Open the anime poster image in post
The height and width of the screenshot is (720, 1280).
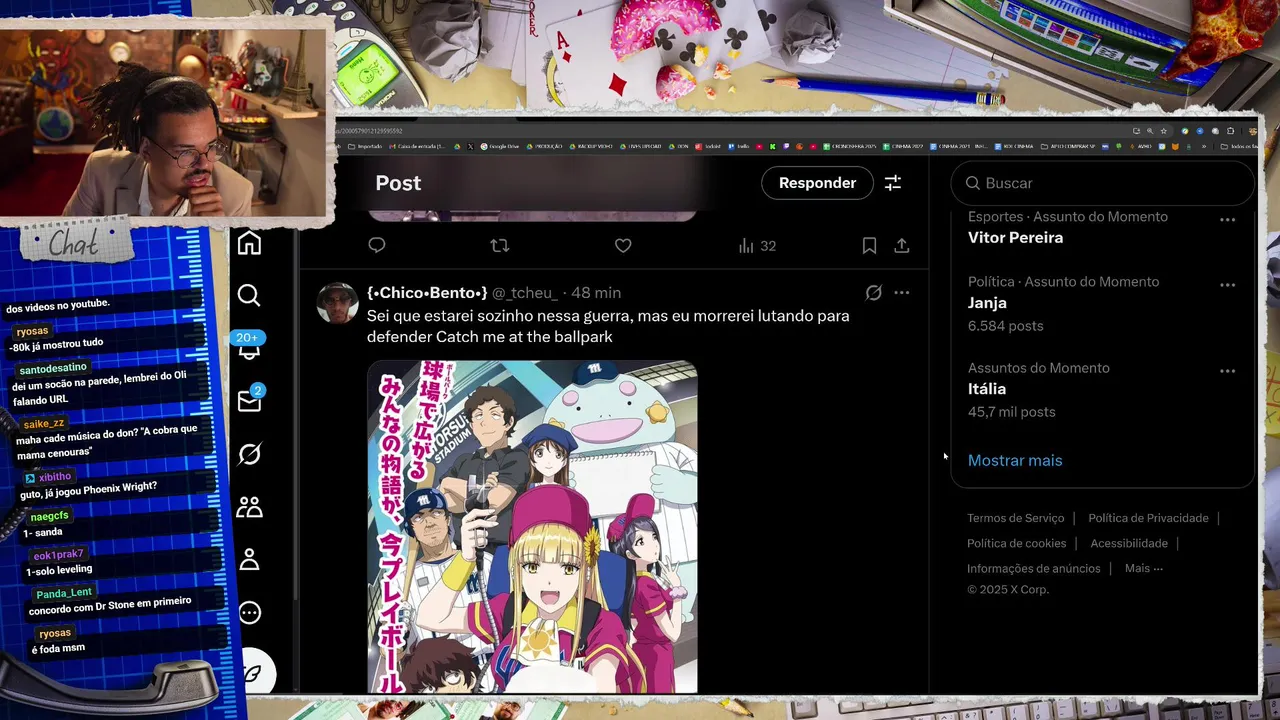tap(532, 527)
